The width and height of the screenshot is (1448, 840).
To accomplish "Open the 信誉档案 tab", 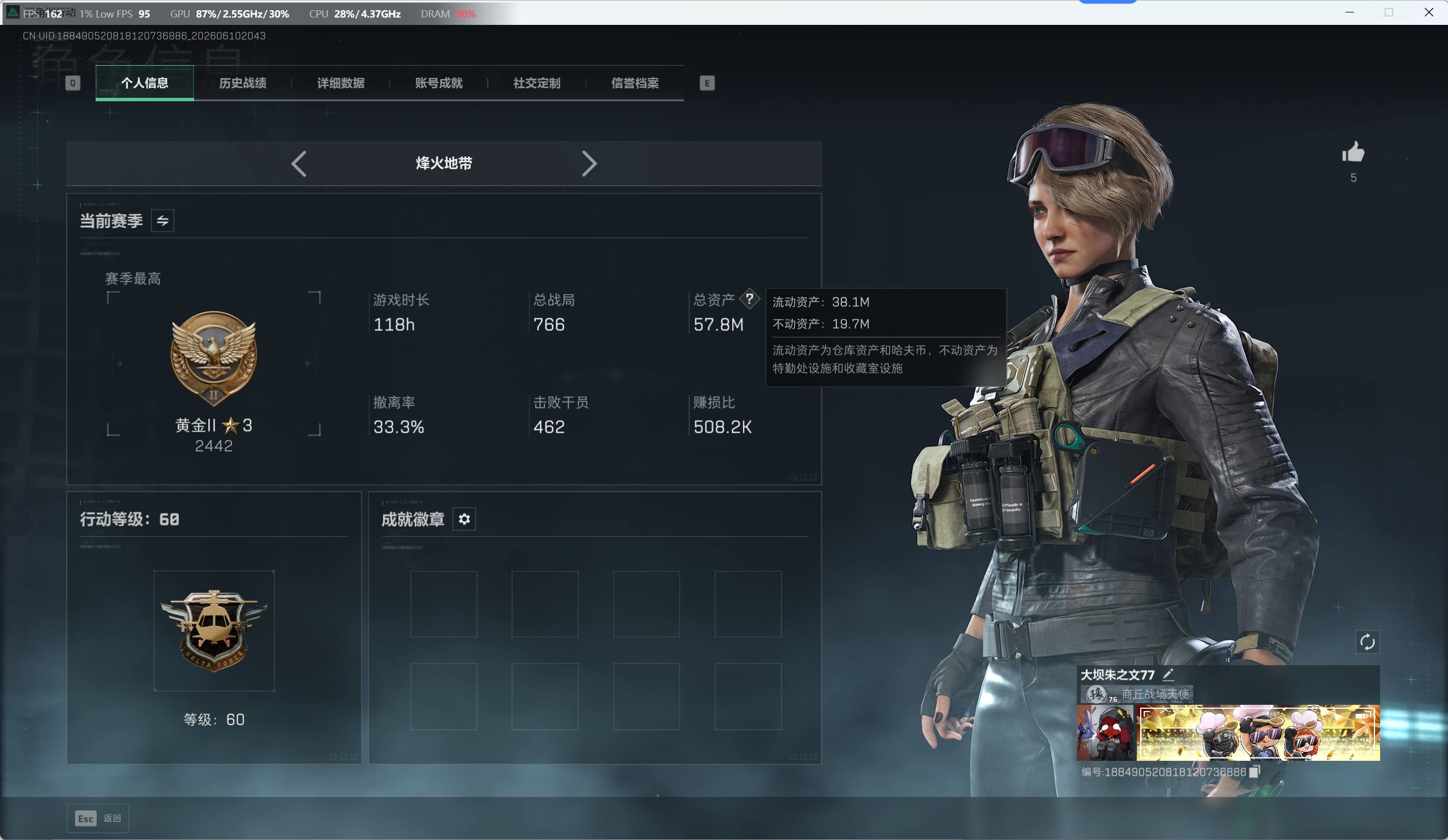I will click(x=635, y=83).
